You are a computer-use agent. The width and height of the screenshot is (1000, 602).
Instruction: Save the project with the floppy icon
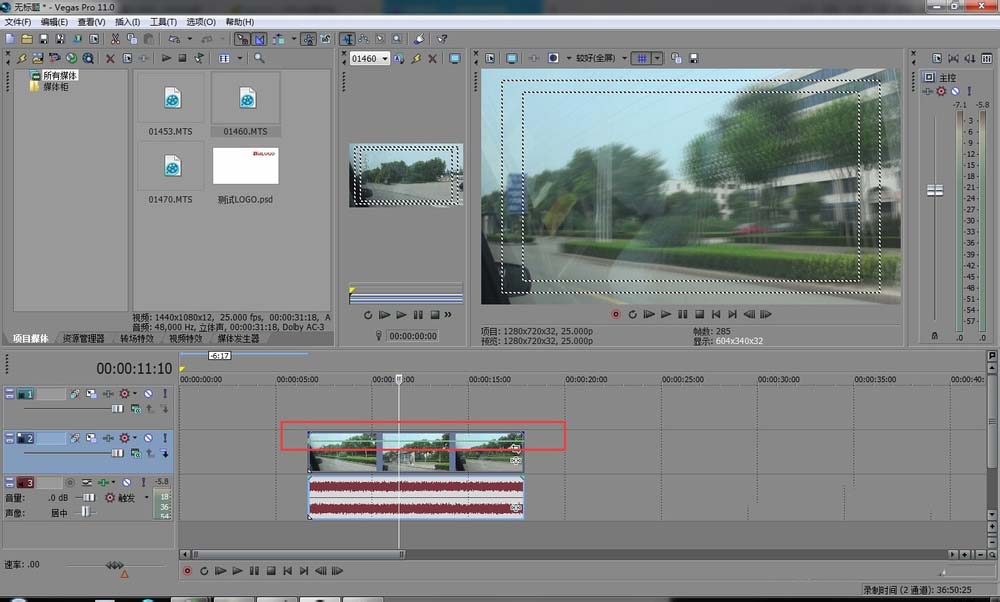click(43, 39)
